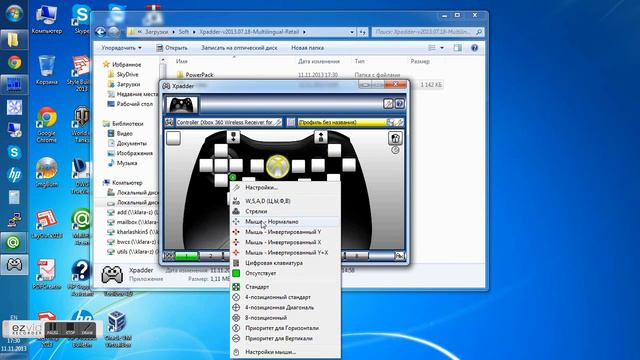Click Открыть in Explorer toolbar
Screen dimensions: 640x360
[172, 48]
